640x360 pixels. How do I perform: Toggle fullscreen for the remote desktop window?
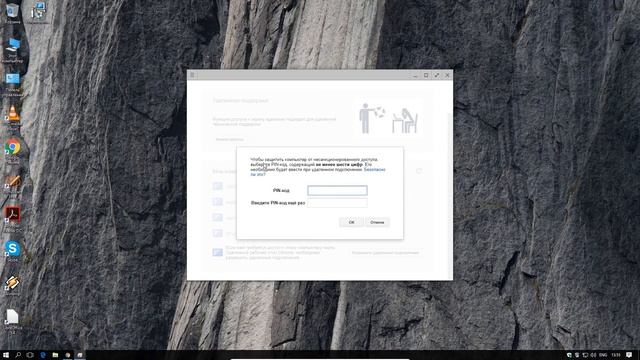[x=437, y=75]
